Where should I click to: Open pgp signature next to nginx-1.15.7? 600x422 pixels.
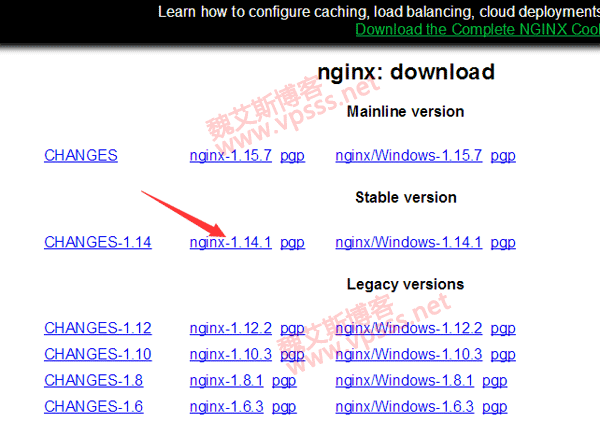pyautogui.click(x=292, y=156)
